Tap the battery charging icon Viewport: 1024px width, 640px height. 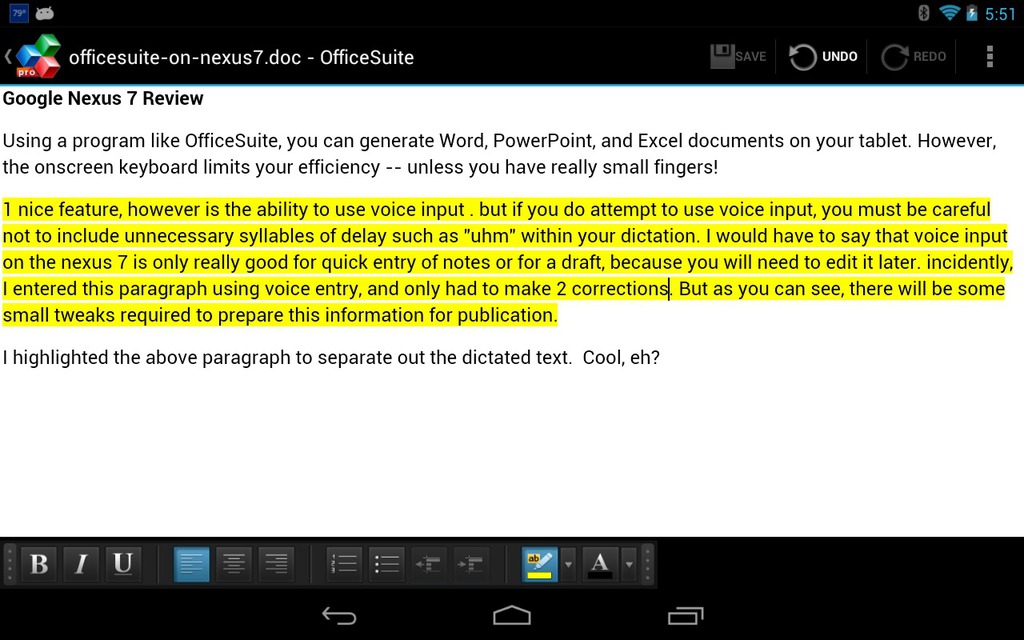coord(972,12)
